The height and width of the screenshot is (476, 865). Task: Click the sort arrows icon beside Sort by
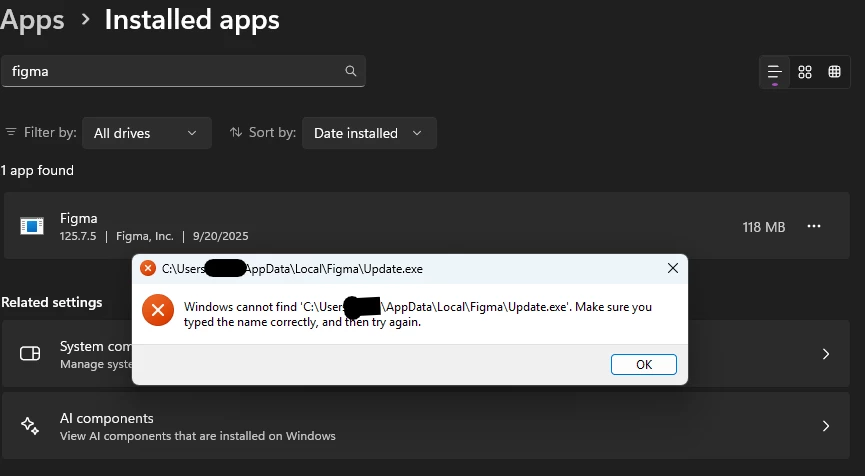pos(236,132)
